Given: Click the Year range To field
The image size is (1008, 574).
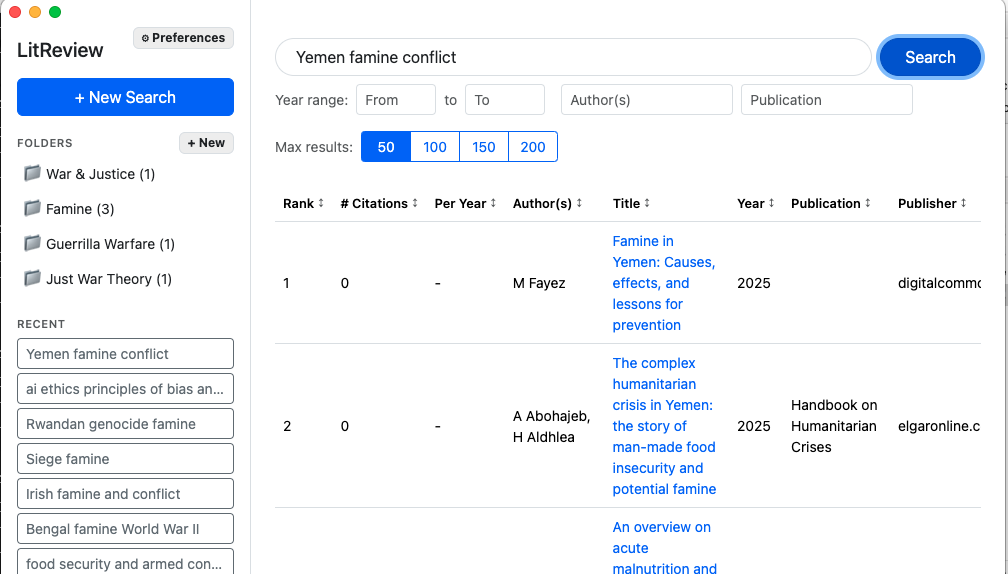Looking at the screenshot, I should click(505, 100).
